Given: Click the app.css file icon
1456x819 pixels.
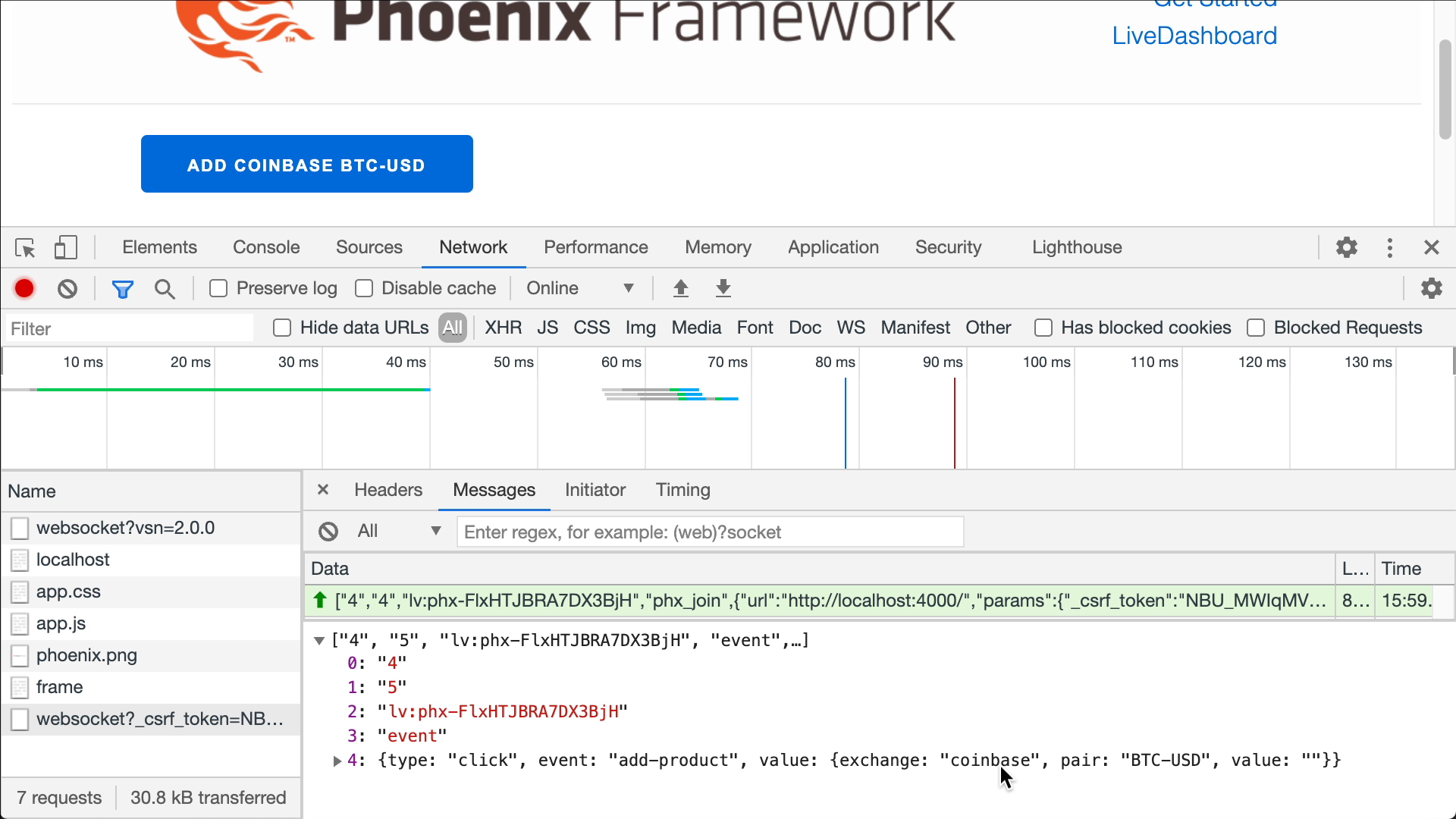Looking at the screenshot, I should click(20, 591).
